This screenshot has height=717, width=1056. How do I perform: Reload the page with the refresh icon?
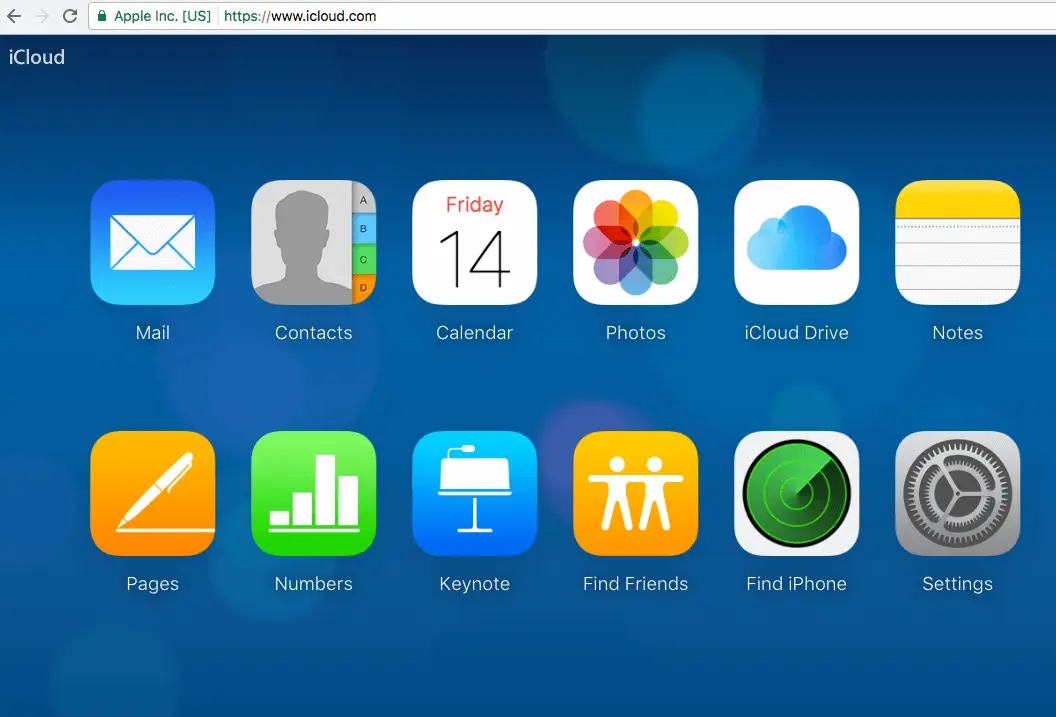[x=70, y=16]
